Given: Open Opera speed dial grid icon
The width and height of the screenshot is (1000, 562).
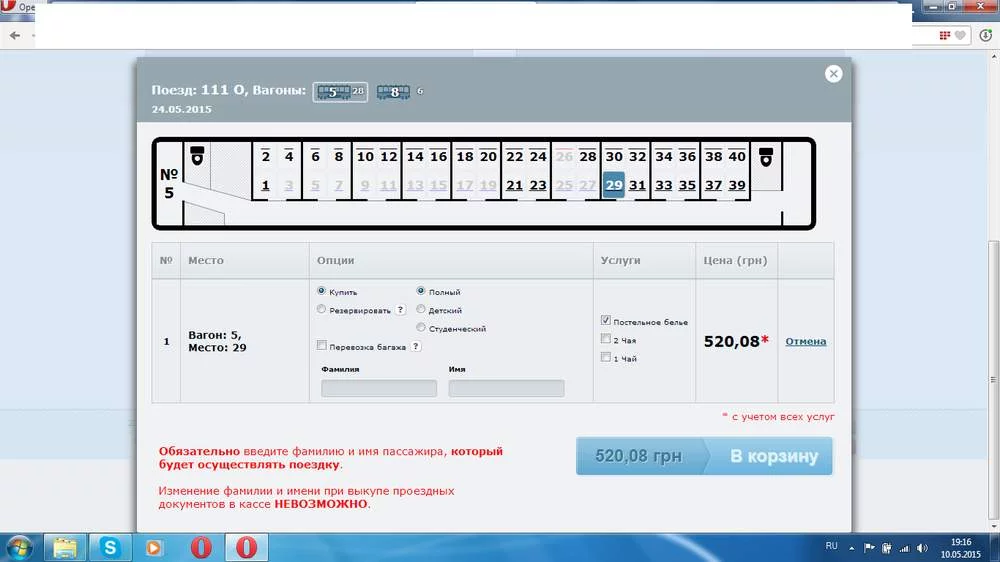Looking at the screenshot, I should click(x=945, y=36).
